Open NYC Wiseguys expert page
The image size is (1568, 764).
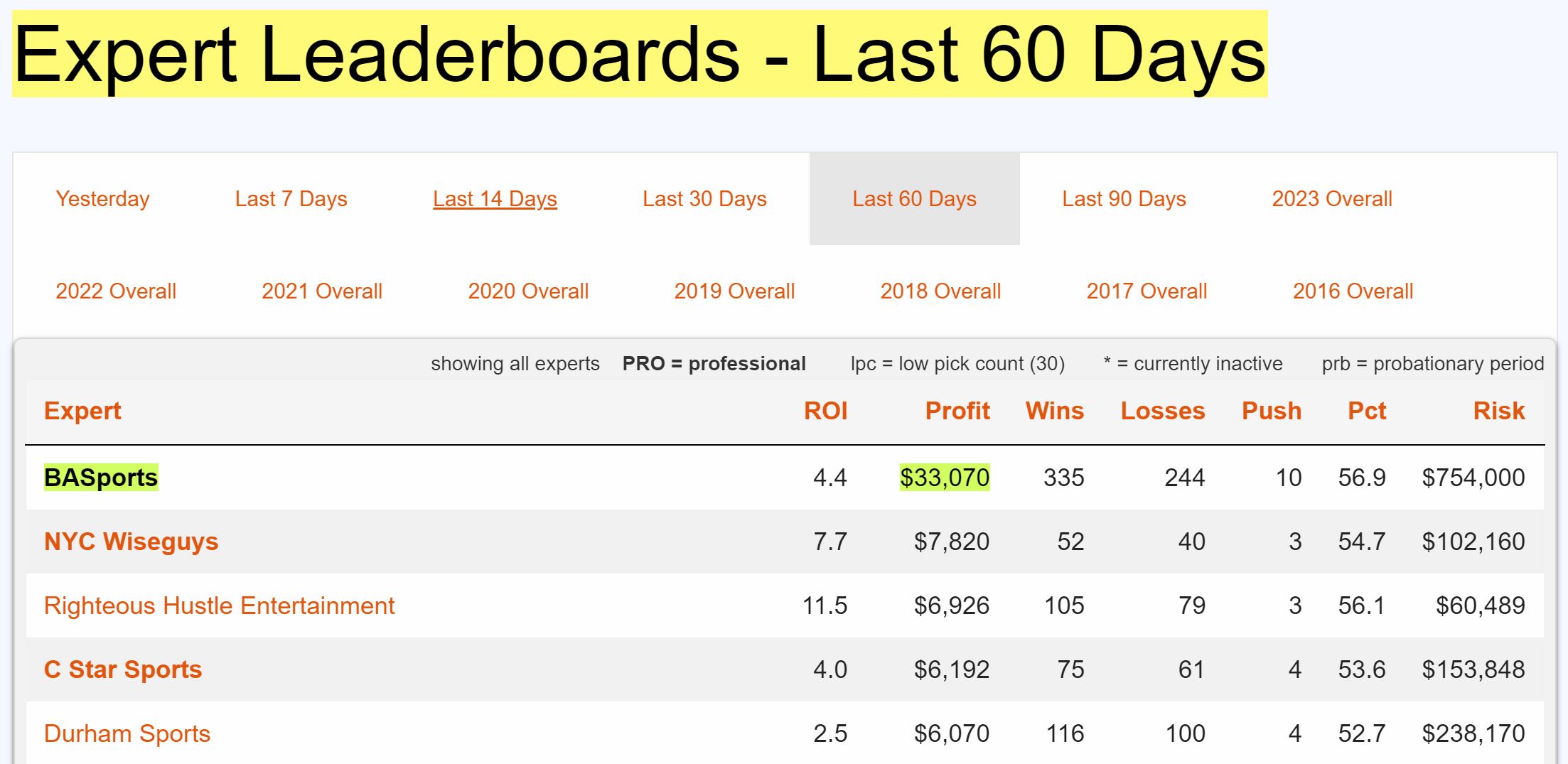131,542
